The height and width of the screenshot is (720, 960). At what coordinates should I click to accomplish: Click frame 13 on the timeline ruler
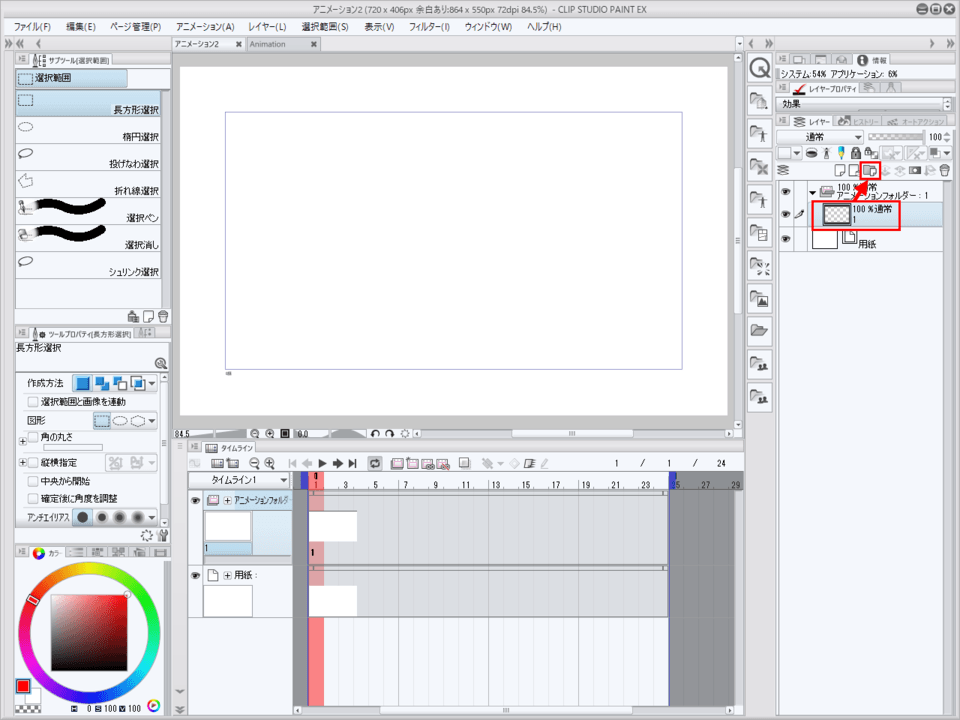(495, 484)
